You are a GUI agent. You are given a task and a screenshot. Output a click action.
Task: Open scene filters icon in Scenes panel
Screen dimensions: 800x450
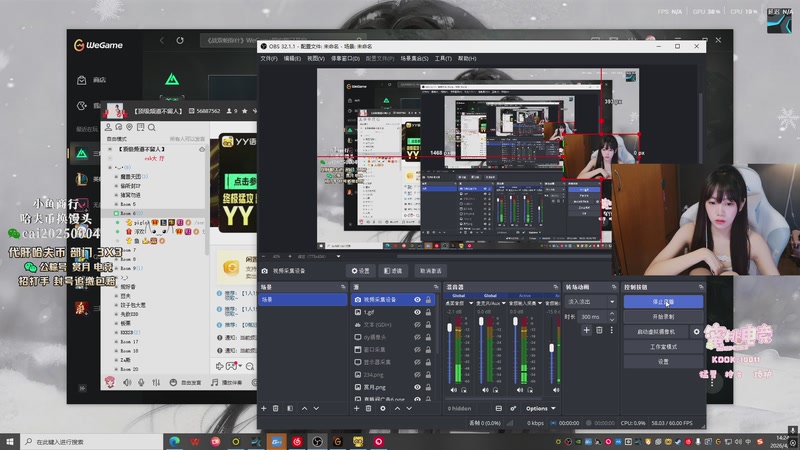[290, 408]
